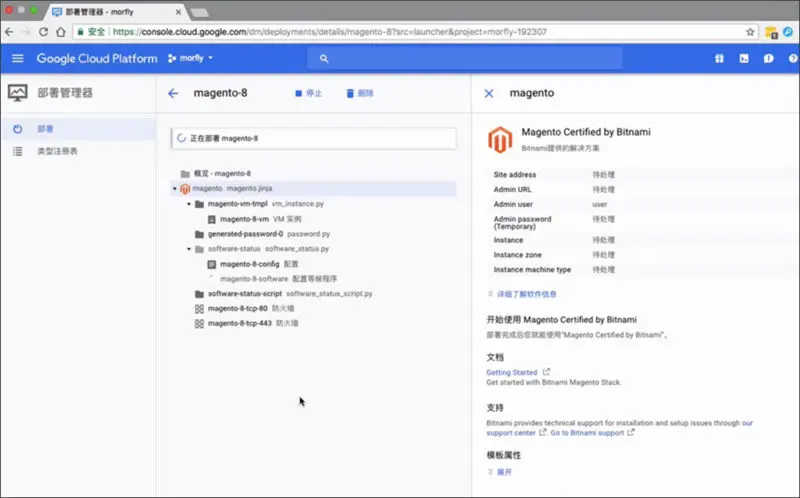800x498 pixels.
Task: Click folder icon beside magento-vm-tmpl
Action: click(x=199, y=204)
